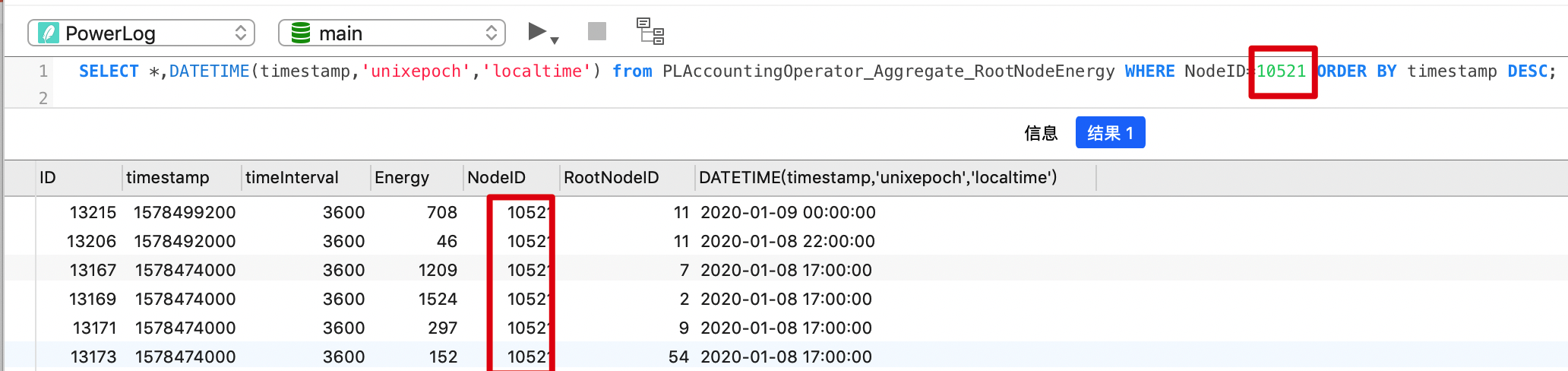Stop query execution with square button
1568x371 pixels.
click(597, 31)
